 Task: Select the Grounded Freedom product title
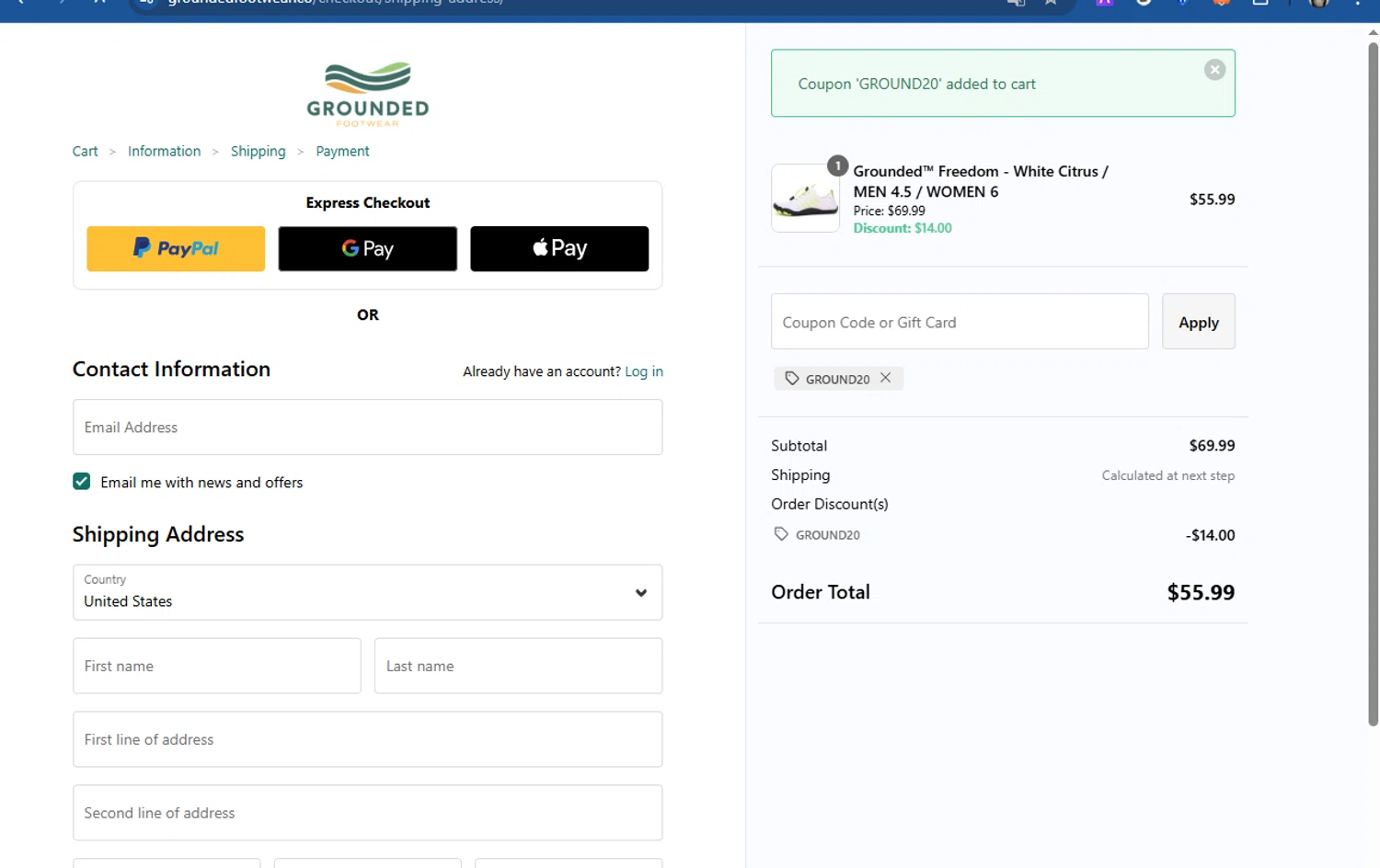(981, 181)
